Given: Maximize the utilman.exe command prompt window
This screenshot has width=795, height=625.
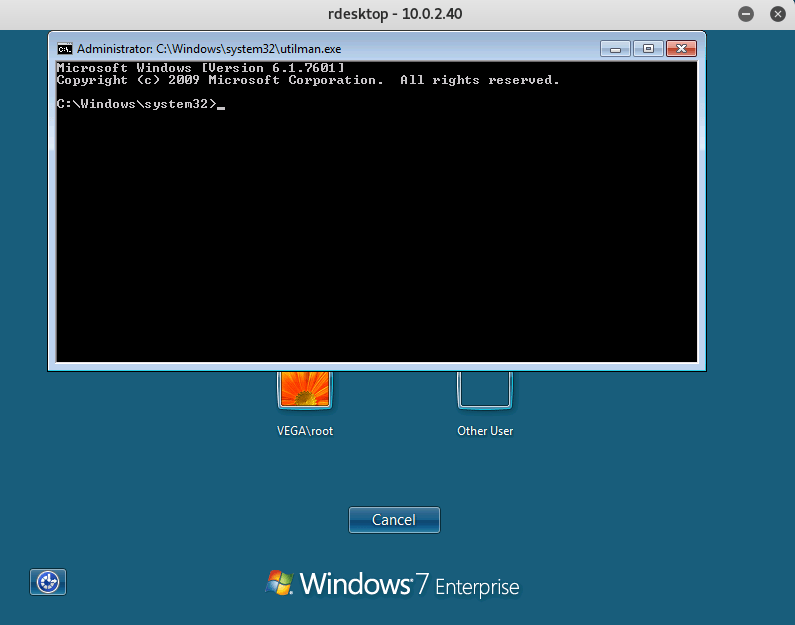Looking at the screenshot, I should click(x=648, y=48).
